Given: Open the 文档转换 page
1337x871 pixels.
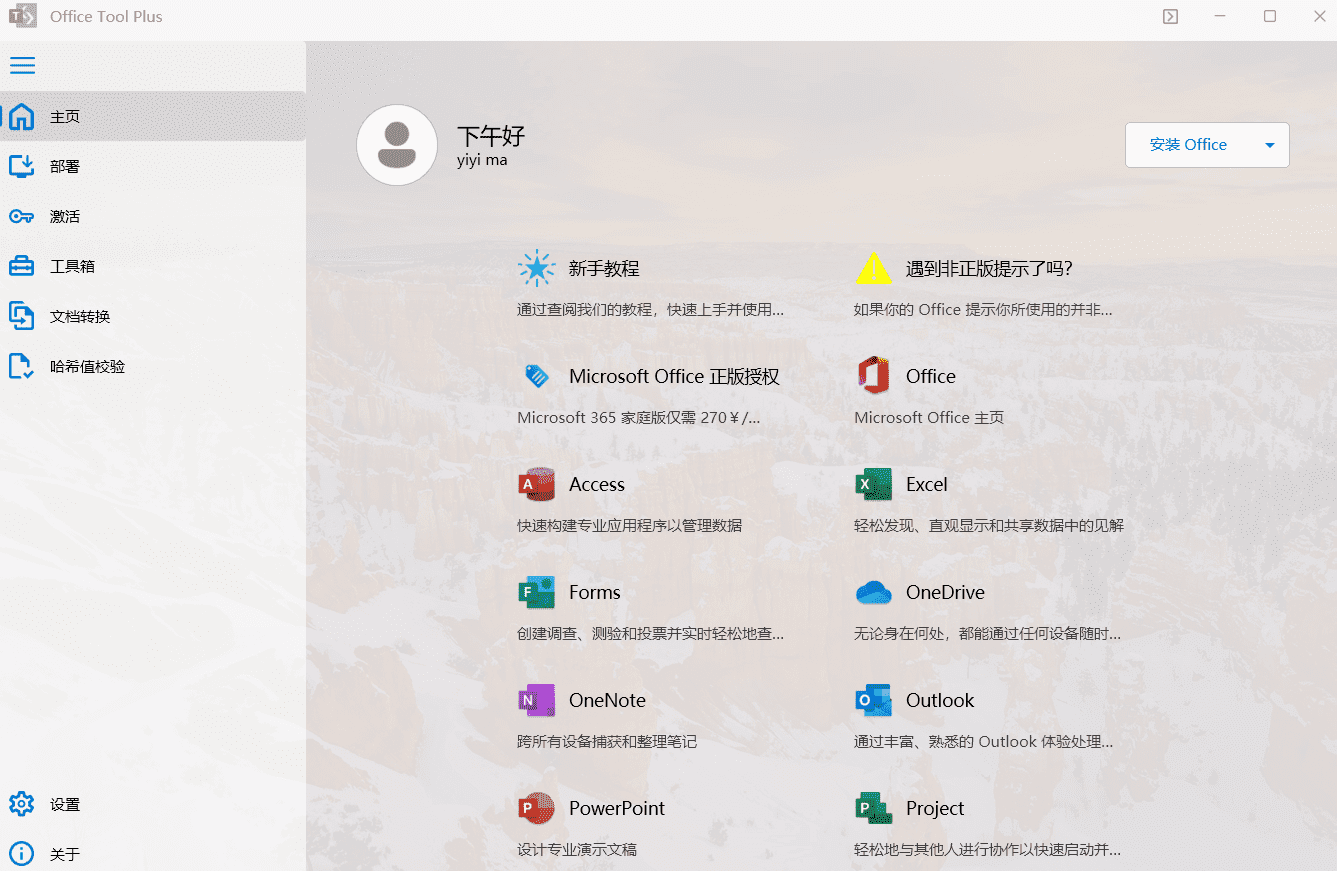Looking at the screenshot, I should point(153,317).
